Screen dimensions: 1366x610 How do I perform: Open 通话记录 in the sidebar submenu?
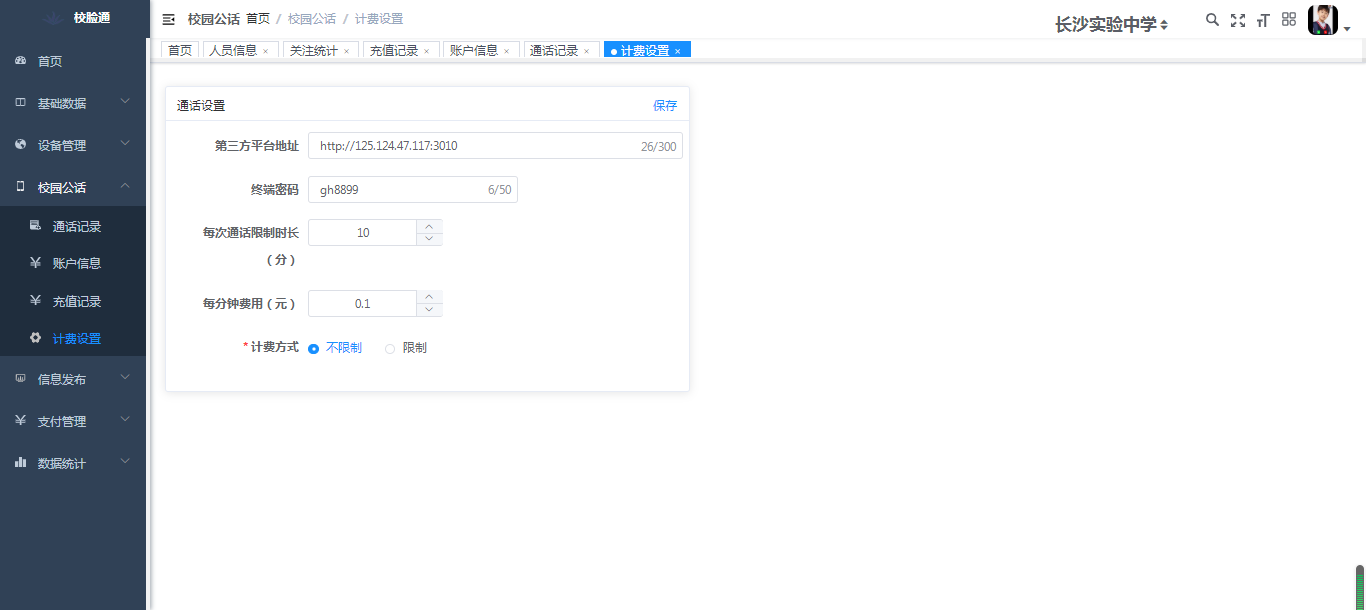coord(77,227)
